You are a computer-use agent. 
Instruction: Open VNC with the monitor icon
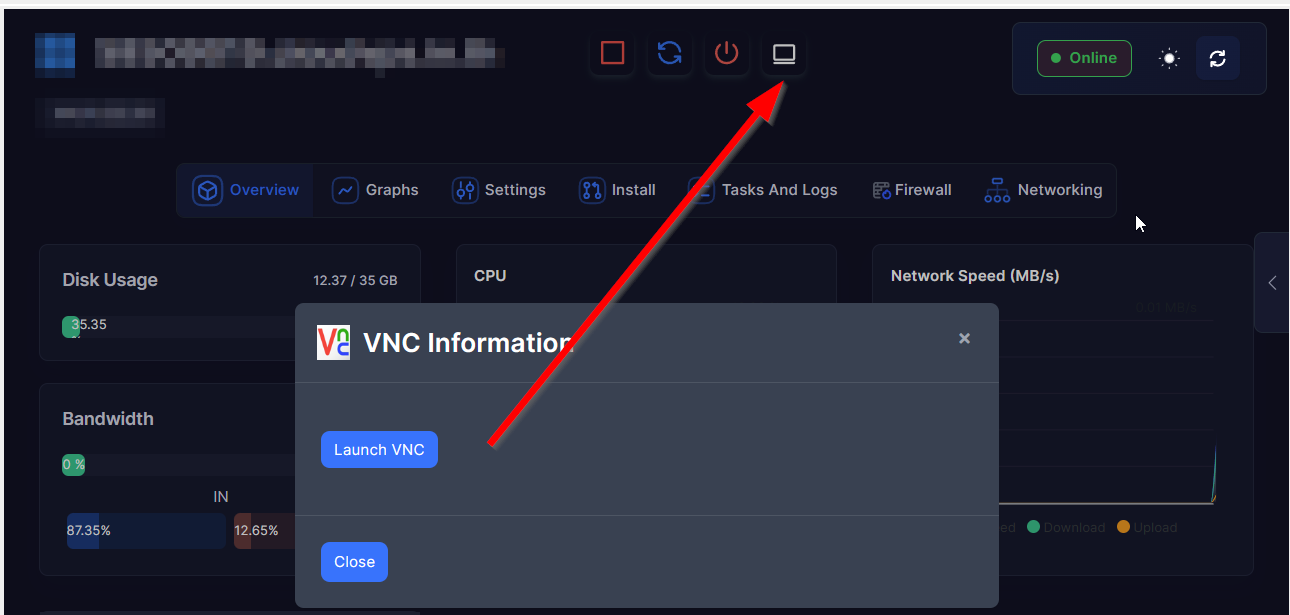coord(784,53)
